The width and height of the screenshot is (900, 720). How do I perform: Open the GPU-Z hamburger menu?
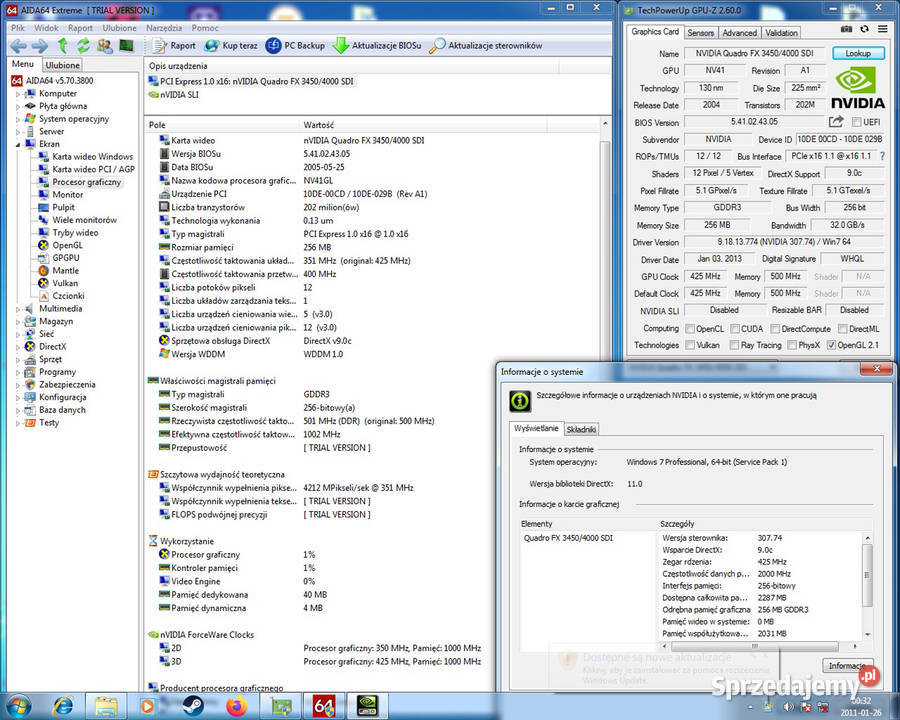point(882,29)
